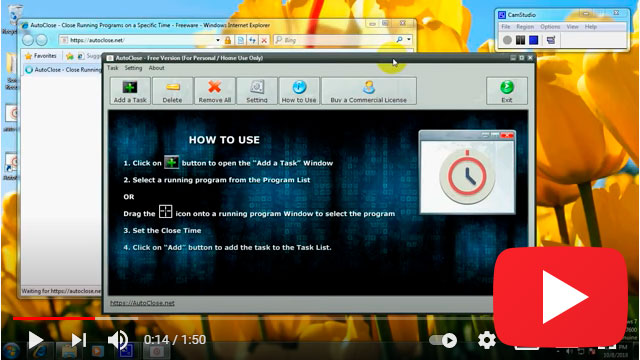Mute the video volume speaker icon

point(118,340)
